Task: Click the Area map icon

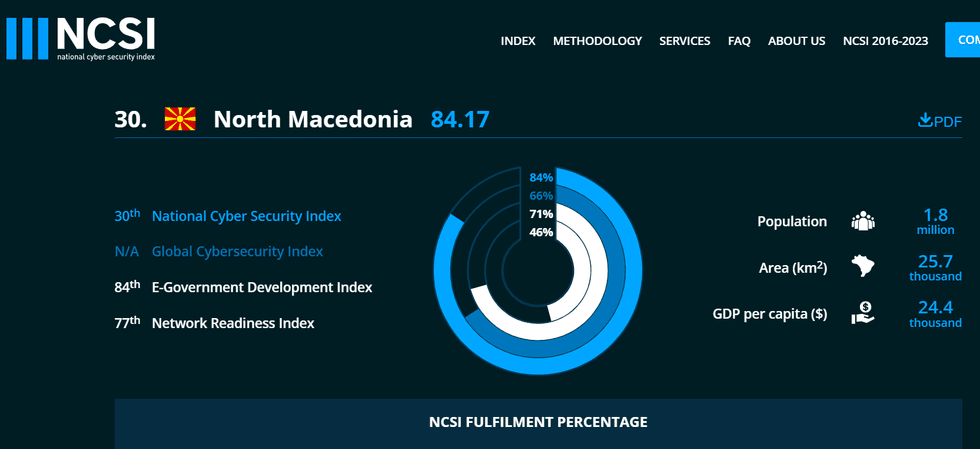Action: click(863, 266)
